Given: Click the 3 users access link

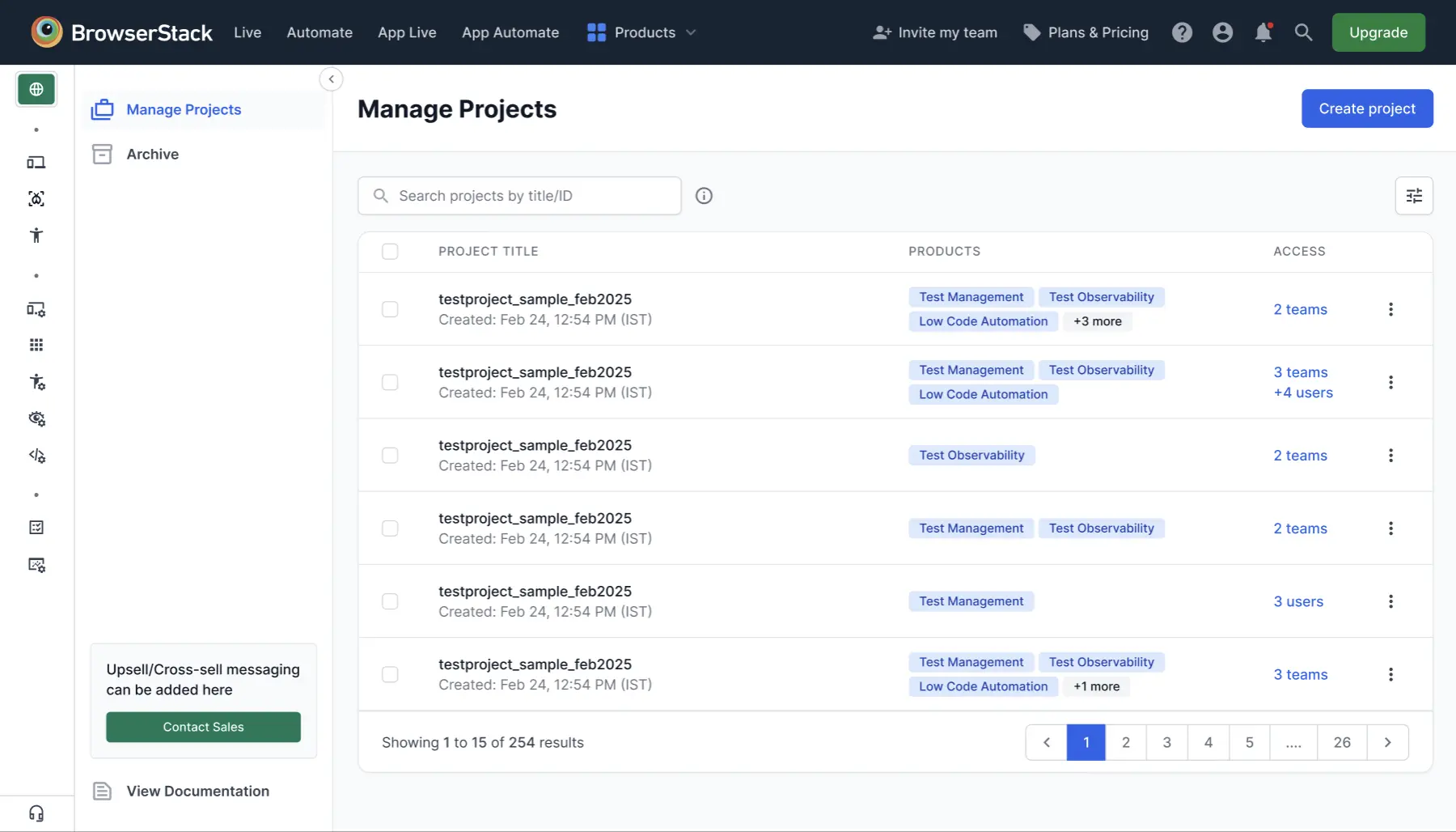Looking at the screenshot, I should click(x=1298, y=601).
